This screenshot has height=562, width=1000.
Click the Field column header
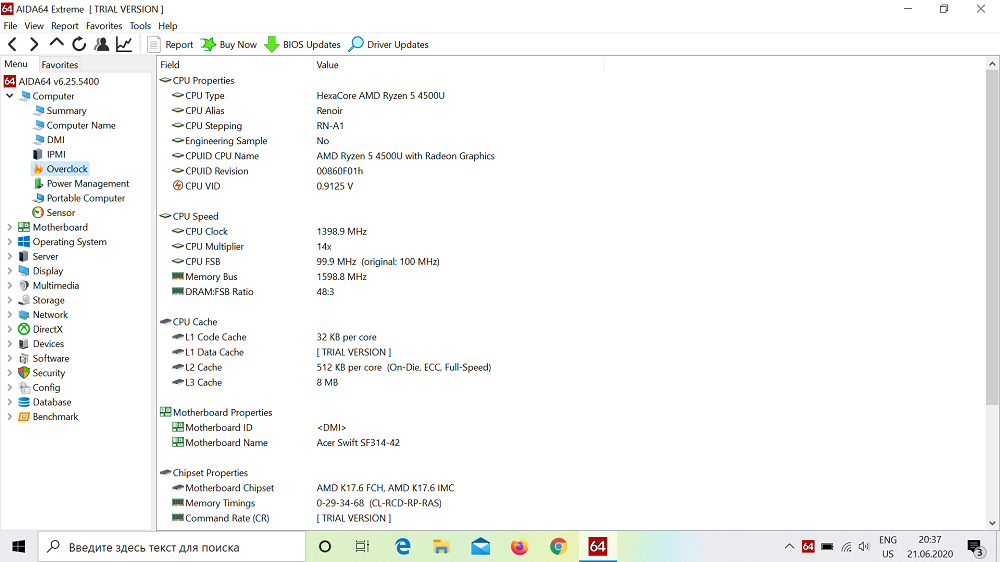click(235, 64)
